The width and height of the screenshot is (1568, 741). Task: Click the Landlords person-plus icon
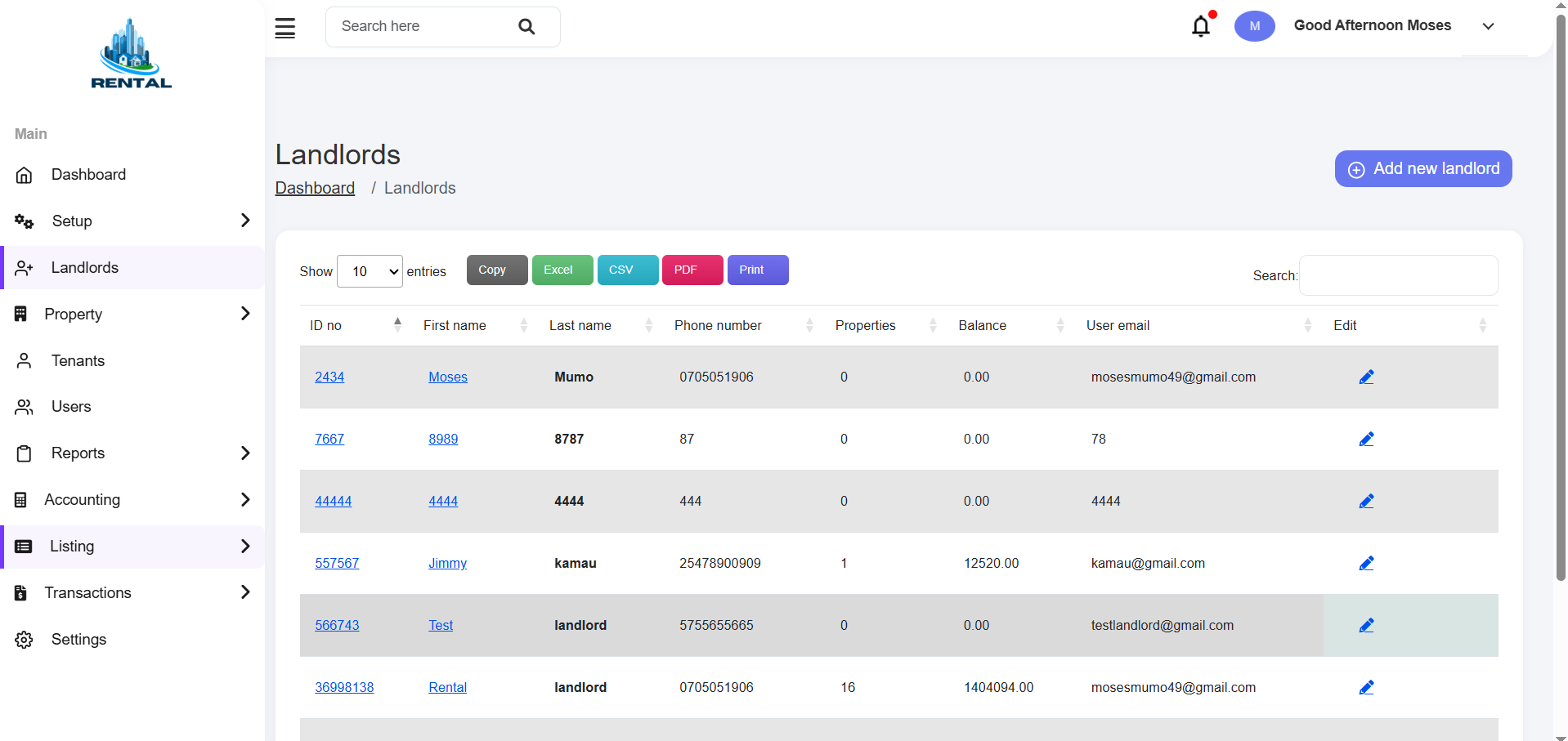25,268
